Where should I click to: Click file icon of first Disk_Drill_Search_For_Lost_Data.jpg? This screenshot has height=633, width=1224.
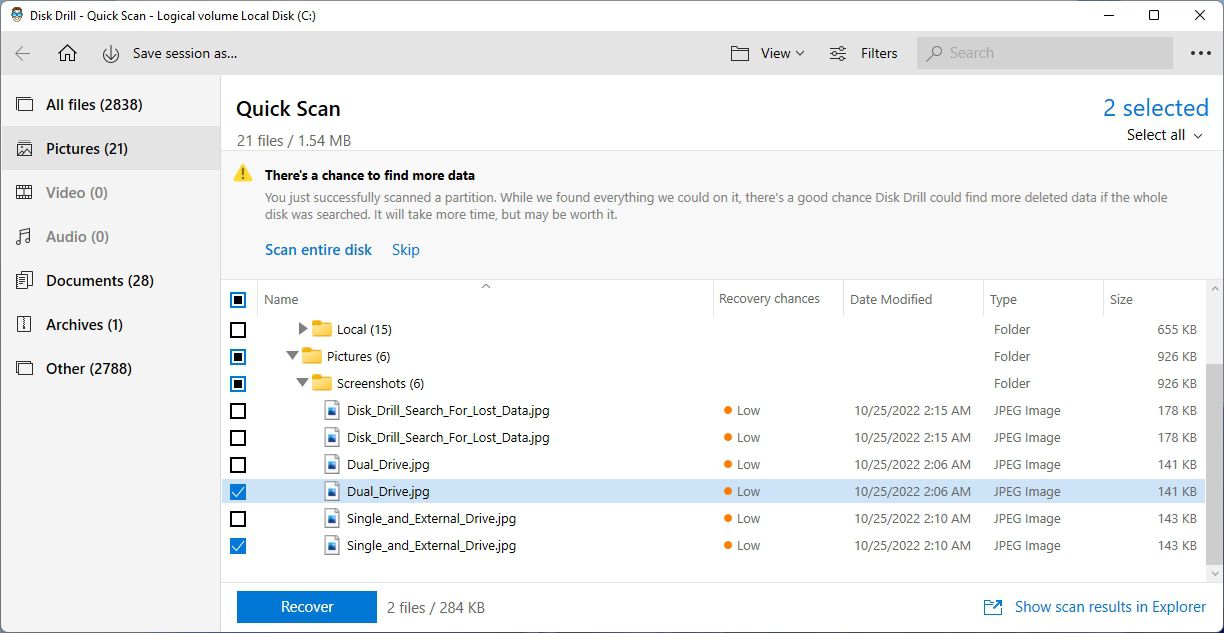[332, 410]
